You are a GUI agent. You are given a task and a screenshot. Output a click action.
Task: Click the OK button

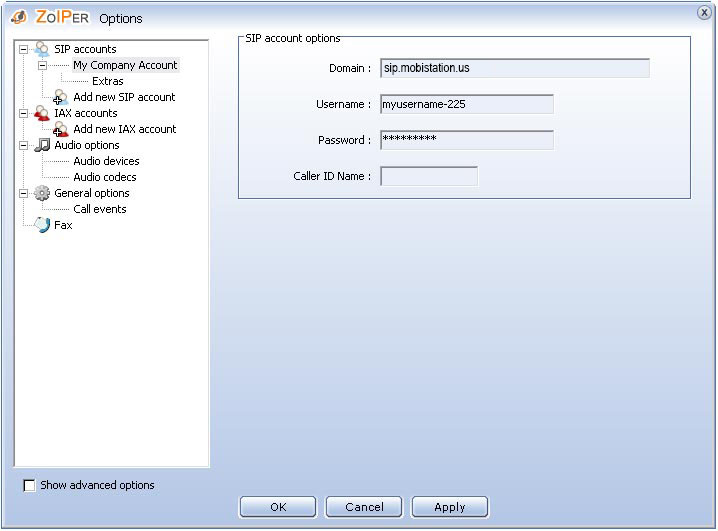(x=278, y=507)
